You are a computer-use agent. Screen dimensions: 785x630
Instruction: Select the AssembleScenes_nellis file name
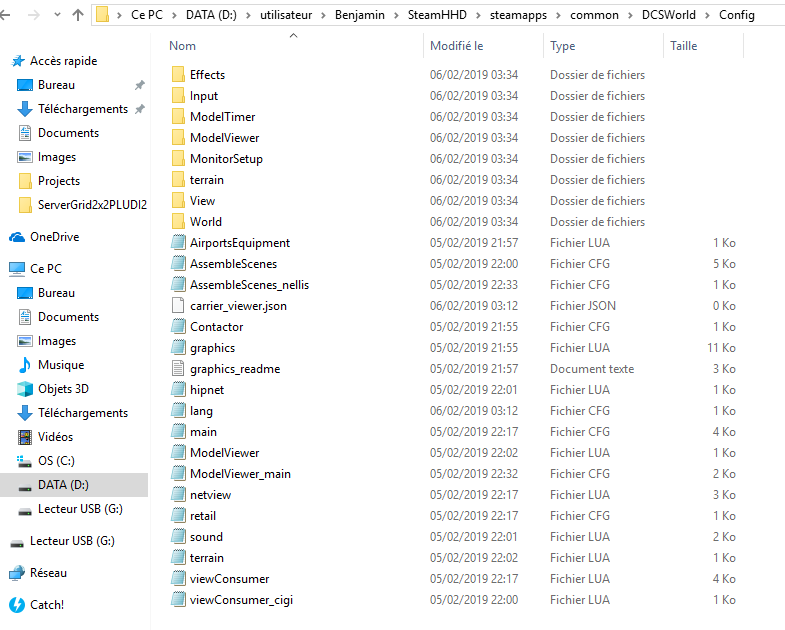(x=249, y=285)
